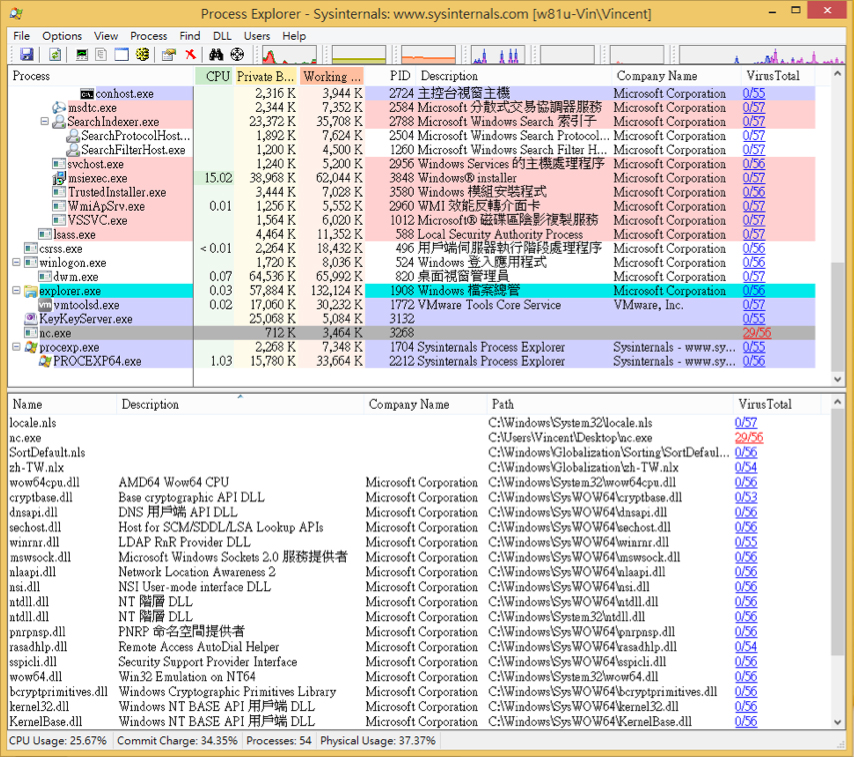Open the File menu
The width and height of the screenshot is (854, 757).
tap(22, 36)
